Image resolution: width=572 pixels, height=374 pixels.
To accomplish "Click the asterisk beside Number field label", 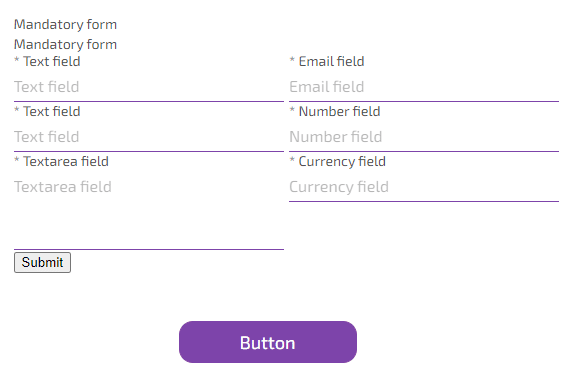I will (292, 109).
